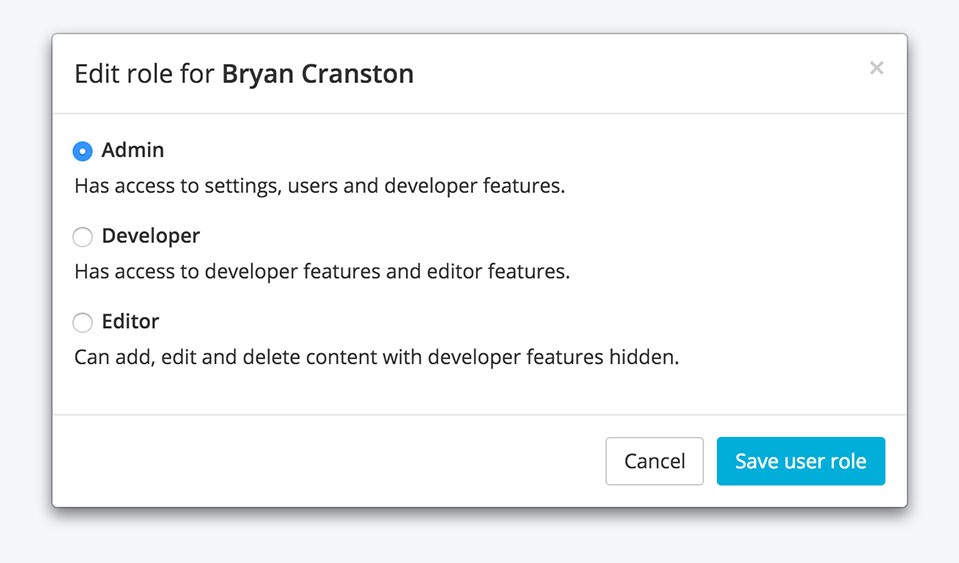The image size is (959, 563).
Task: Click the bold Developer role label
Action: 150,236
